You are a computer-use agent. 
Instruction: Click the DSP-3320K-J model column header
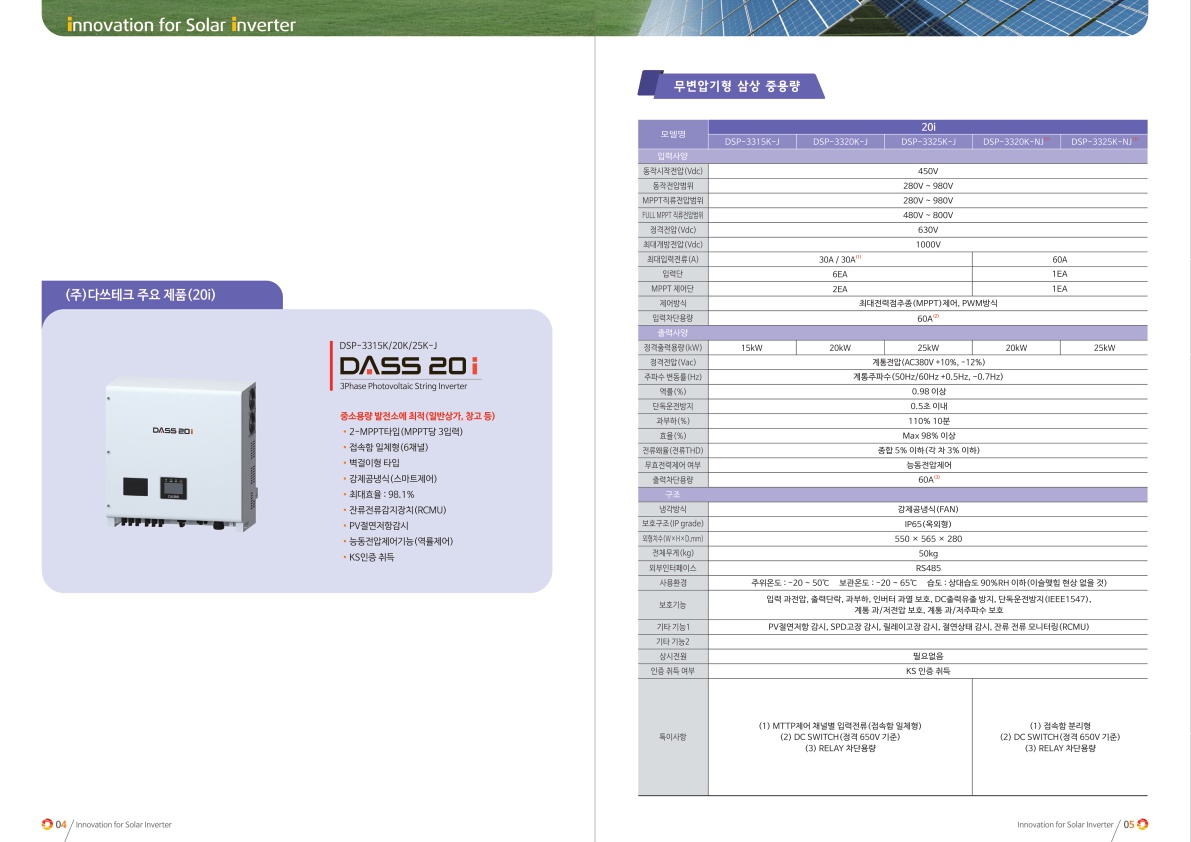[840, 142]
